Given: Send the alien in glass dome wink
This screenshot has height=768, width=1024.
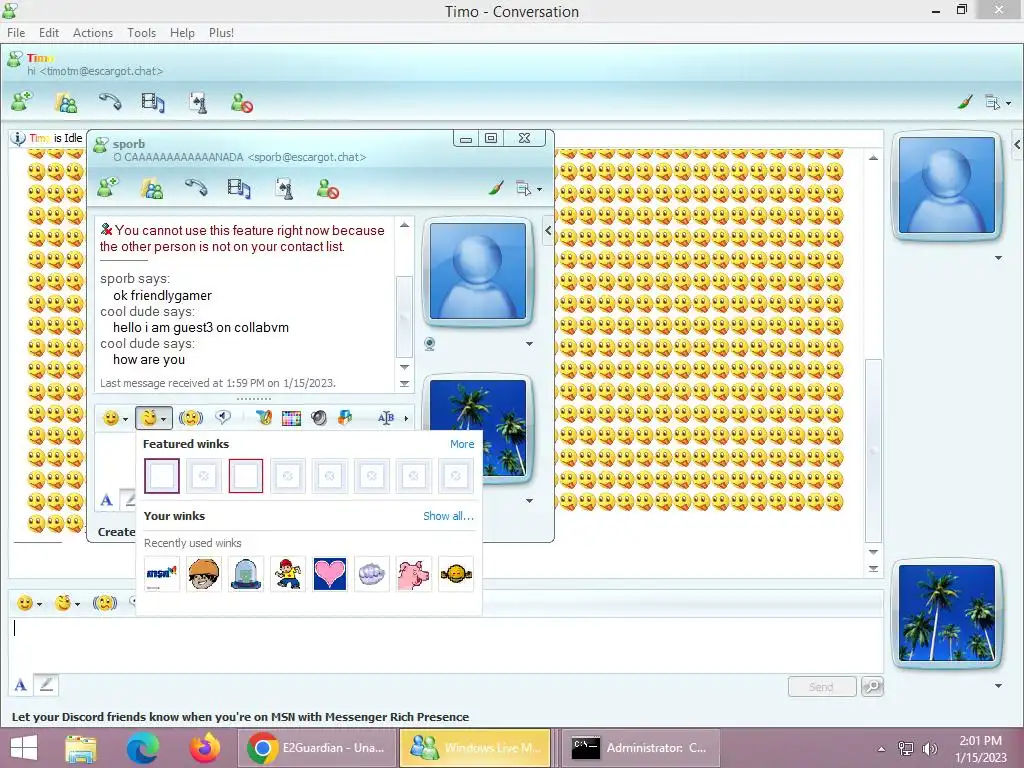Looking at the screenshot, I should [246, 574].
